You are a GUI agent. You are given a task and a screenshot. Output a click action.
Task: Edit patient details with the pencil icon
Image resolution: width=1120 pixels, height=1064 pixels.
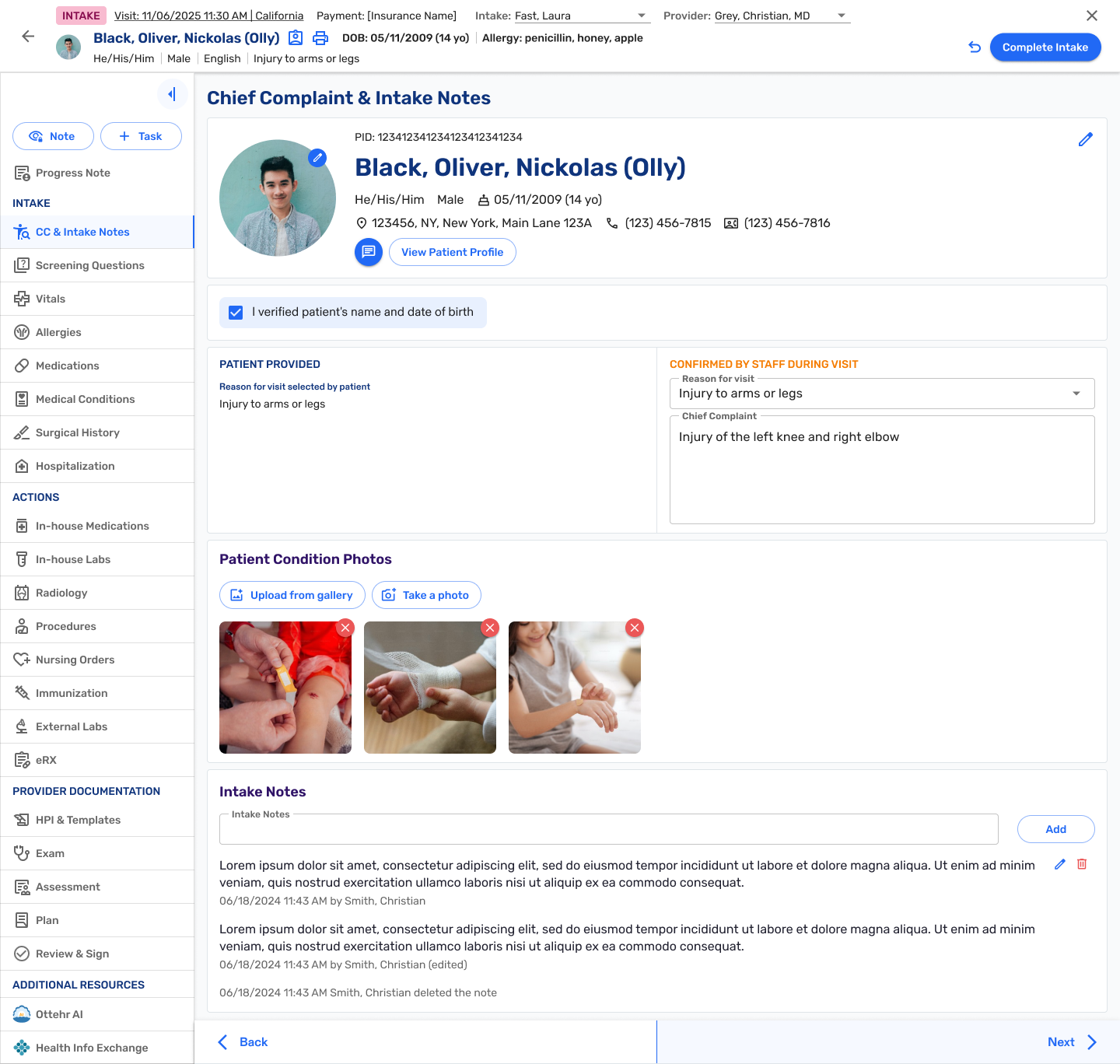point(1086,139)
